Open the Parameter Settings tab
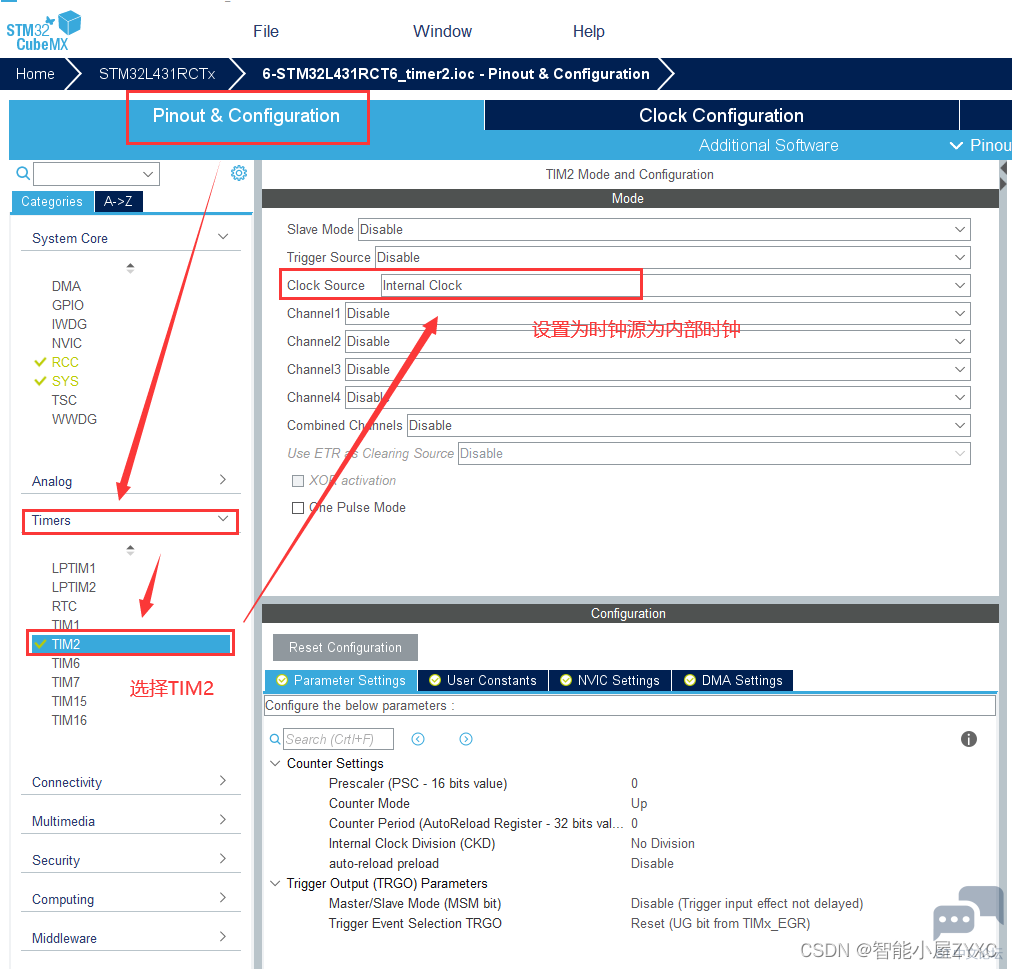The image size is (1012, 969). pyautogui.click(x=341, y=680)
